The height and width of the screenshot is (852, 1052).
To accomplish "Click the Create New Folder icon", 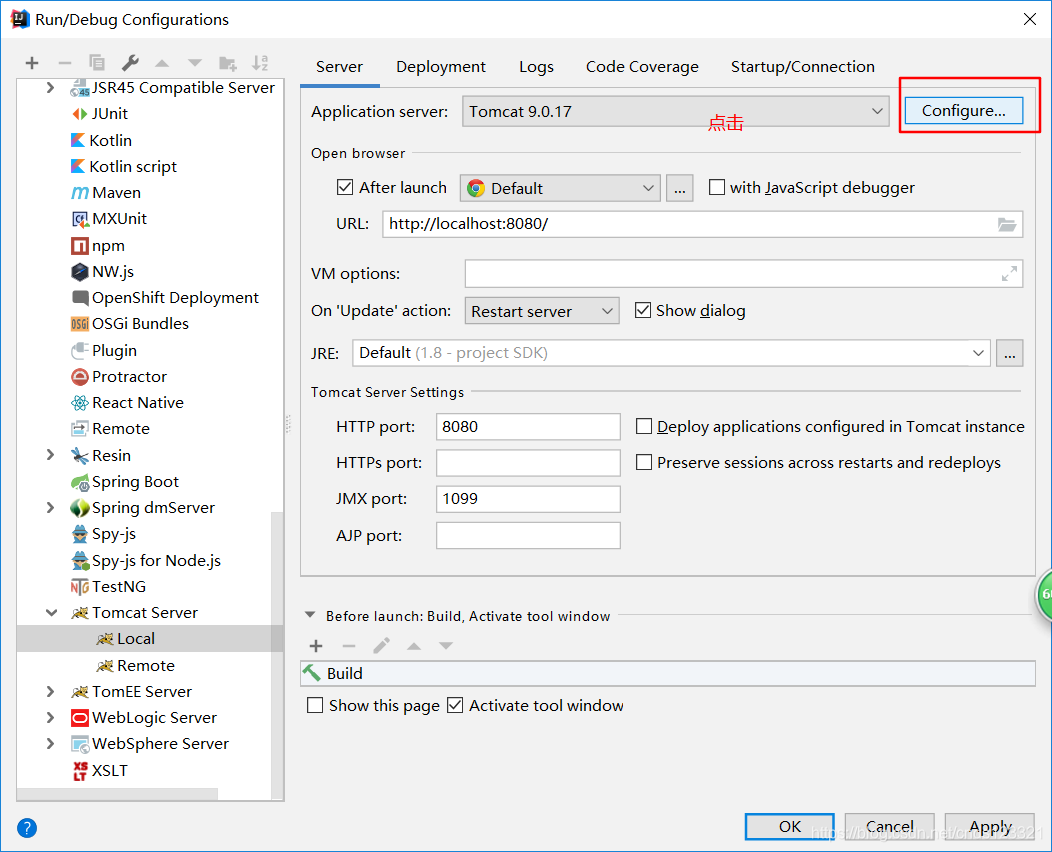I will point(227,63).
